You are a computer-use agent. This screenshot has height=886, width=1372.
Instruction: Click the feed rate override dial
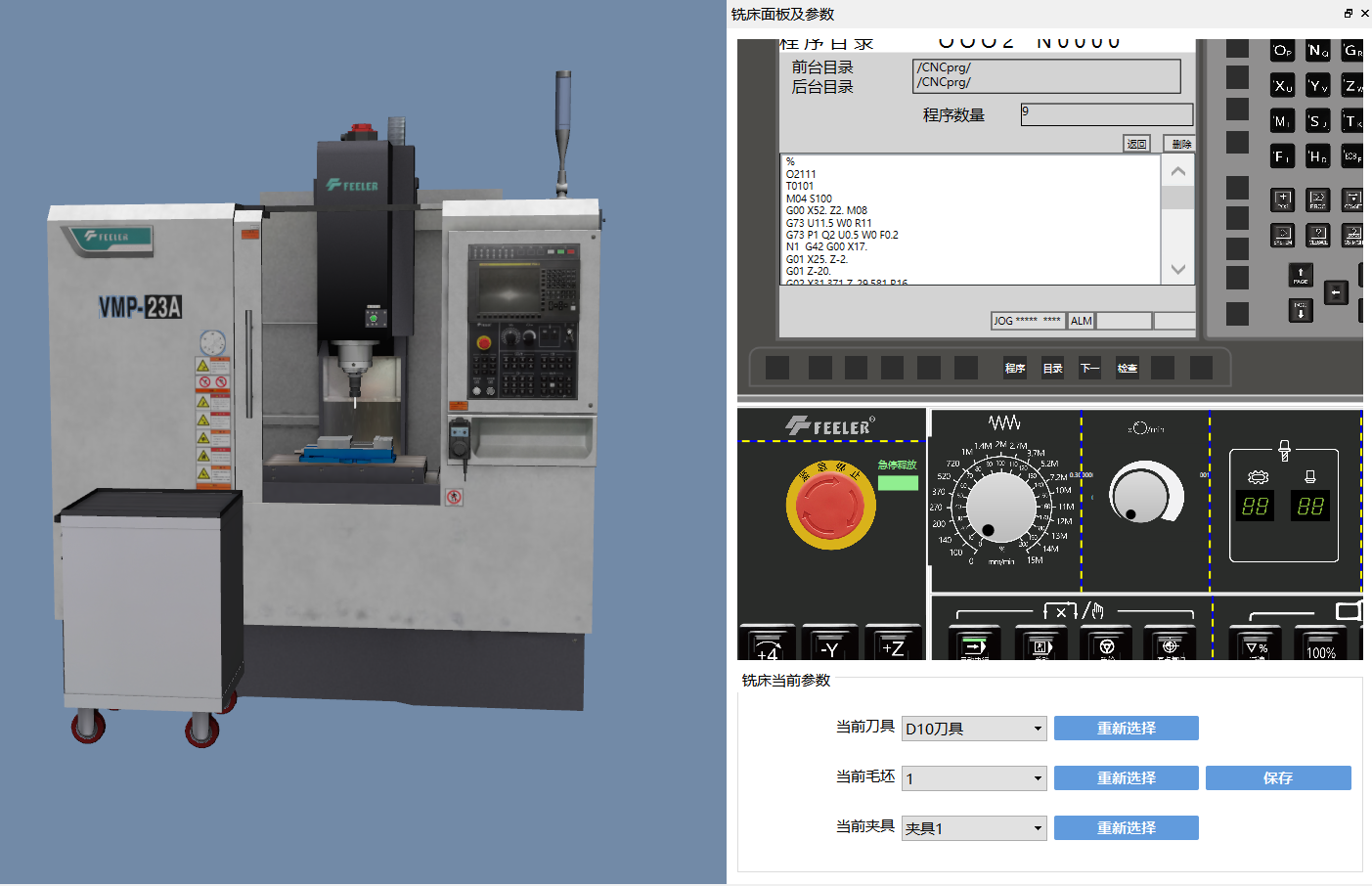click(x=1001, y=506)
